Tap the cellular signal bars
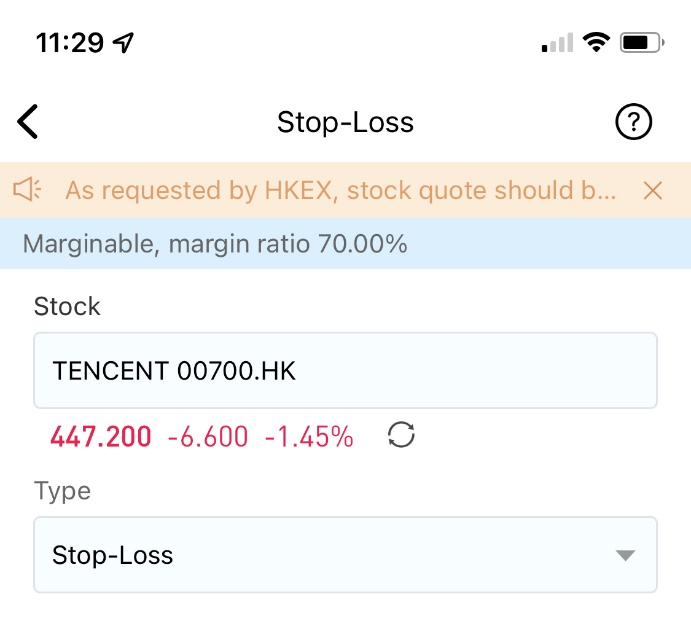691x621 pixels. pos(557,43)
